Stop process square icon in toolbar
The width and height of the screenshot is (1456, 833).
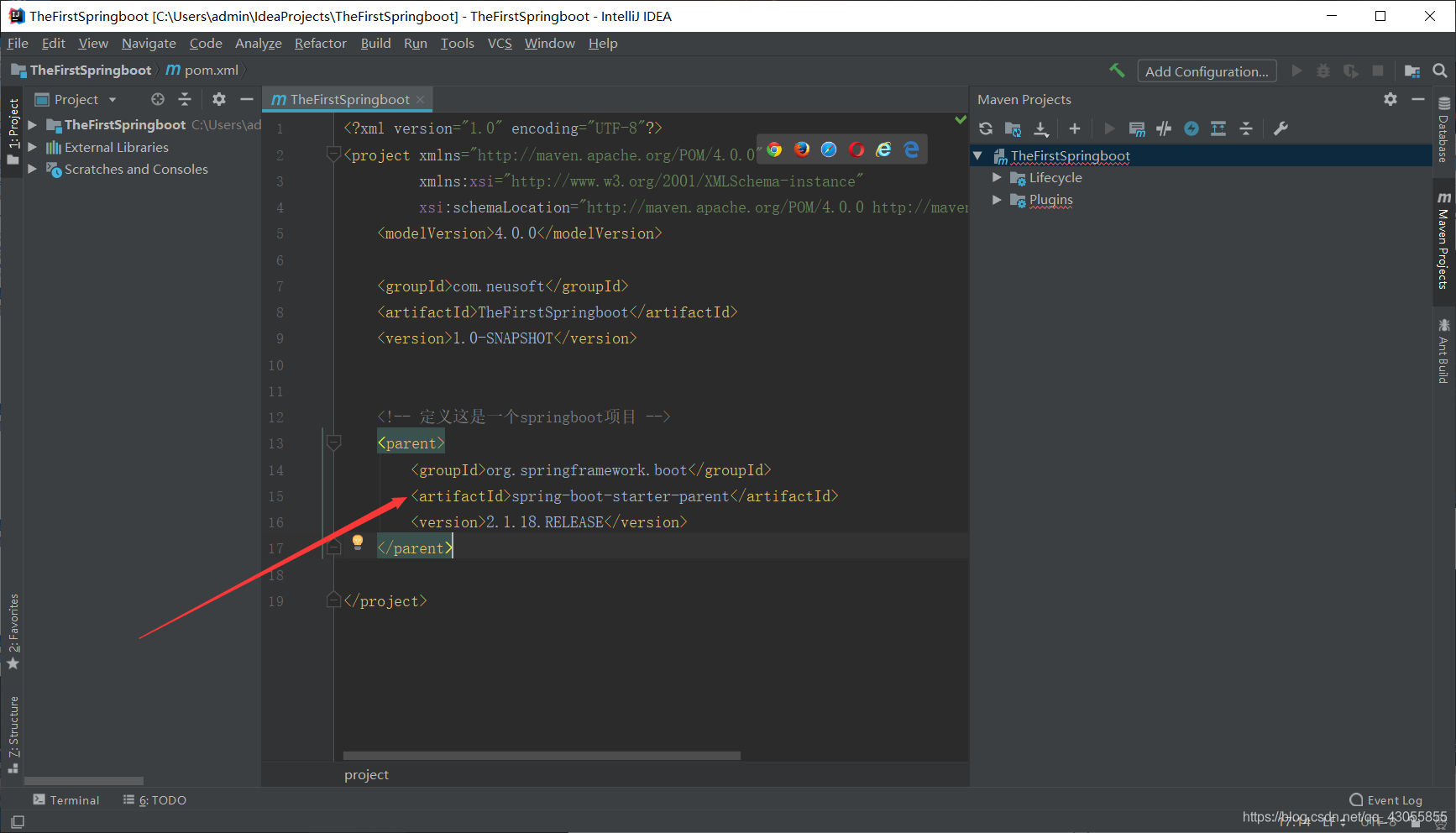1378,71
